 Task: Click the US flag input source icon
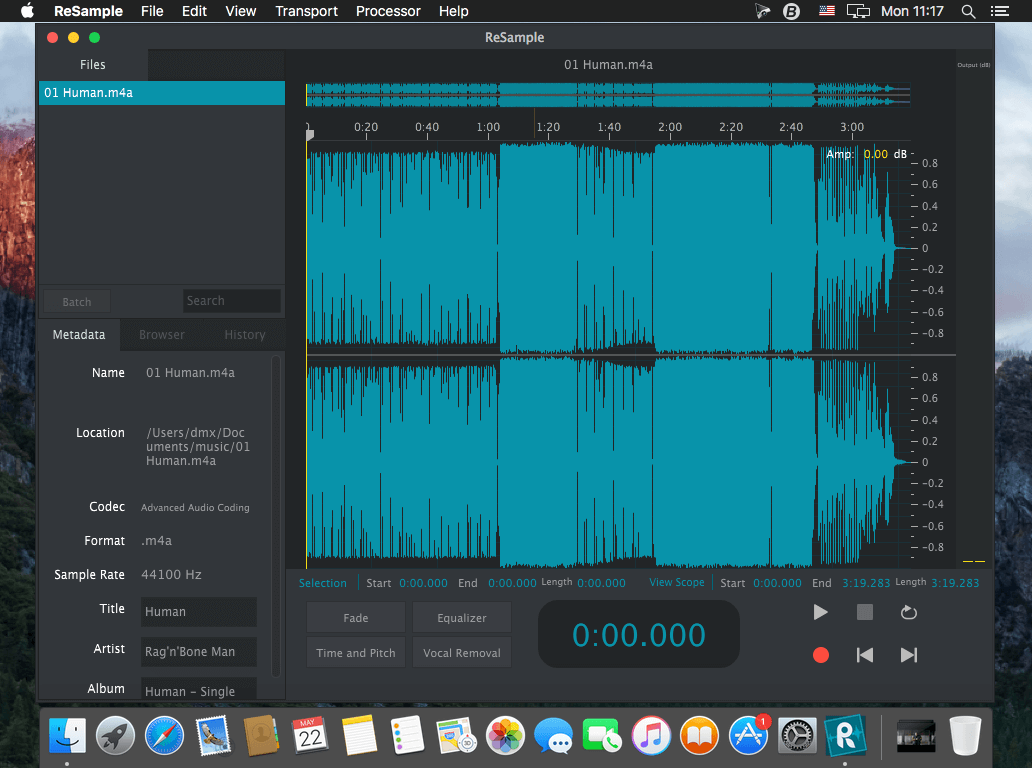coord(827,11)
